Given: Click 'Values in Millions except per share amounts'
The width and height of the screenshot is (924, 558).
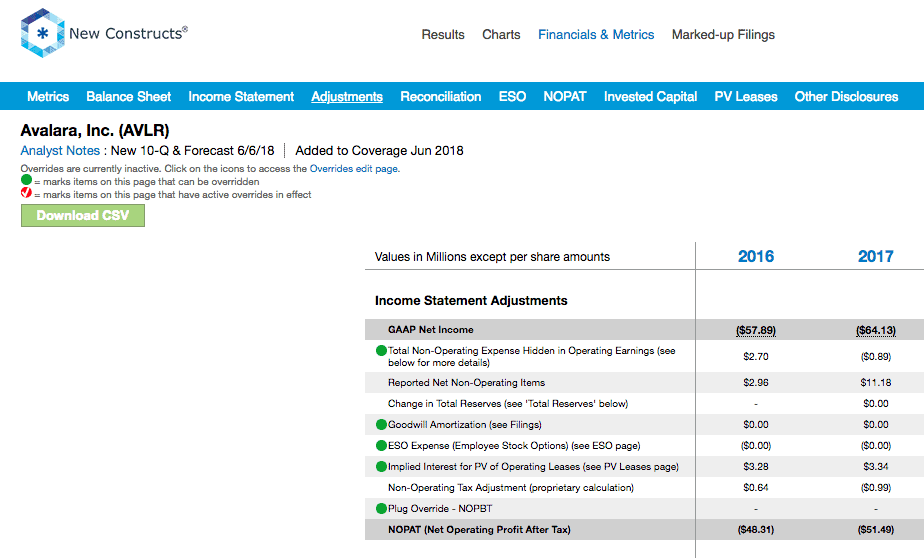Looking at the screenshot, I should (x=492, y=257).
